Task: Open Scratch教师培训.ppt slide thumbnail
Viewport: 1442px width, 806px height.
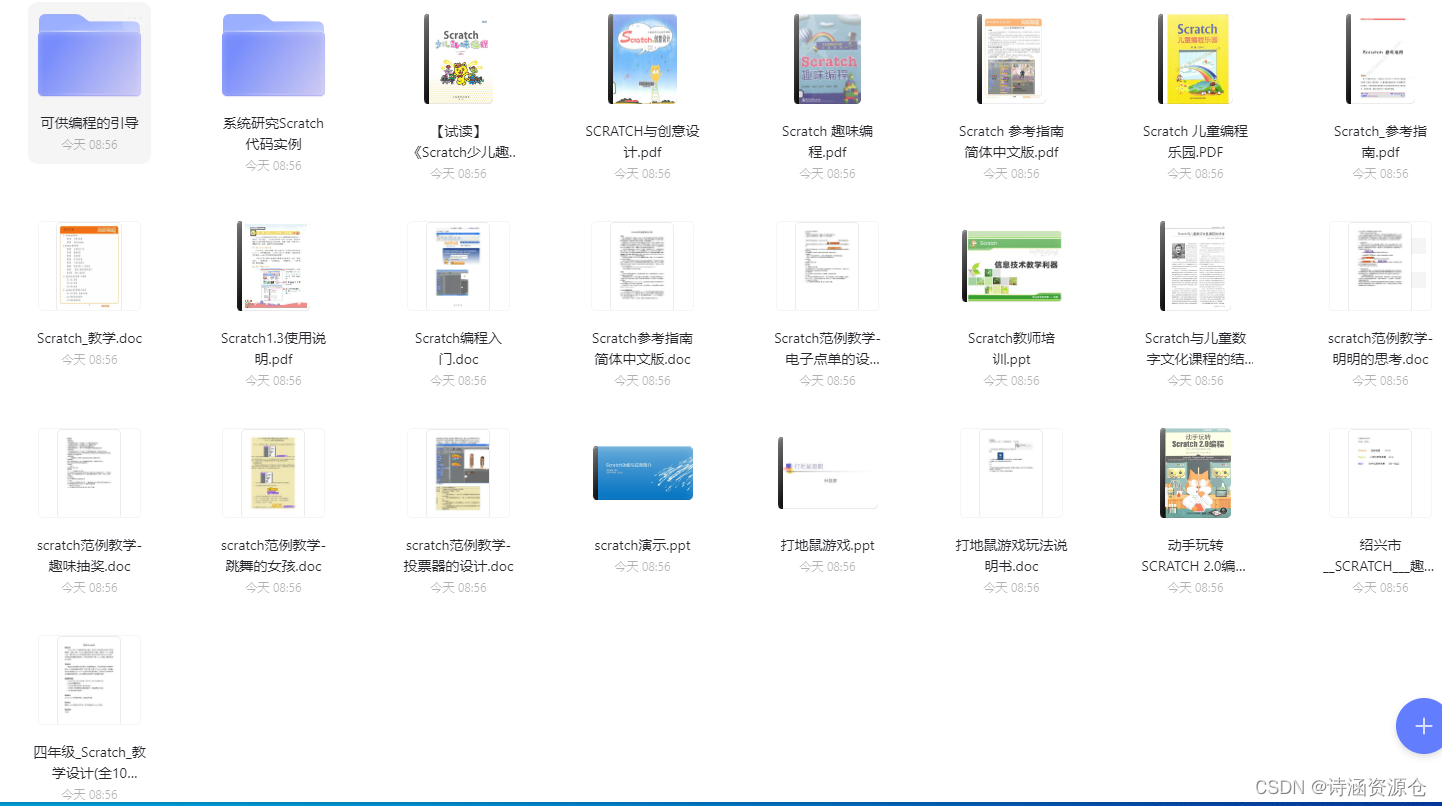Action: tap(1011, 266)
